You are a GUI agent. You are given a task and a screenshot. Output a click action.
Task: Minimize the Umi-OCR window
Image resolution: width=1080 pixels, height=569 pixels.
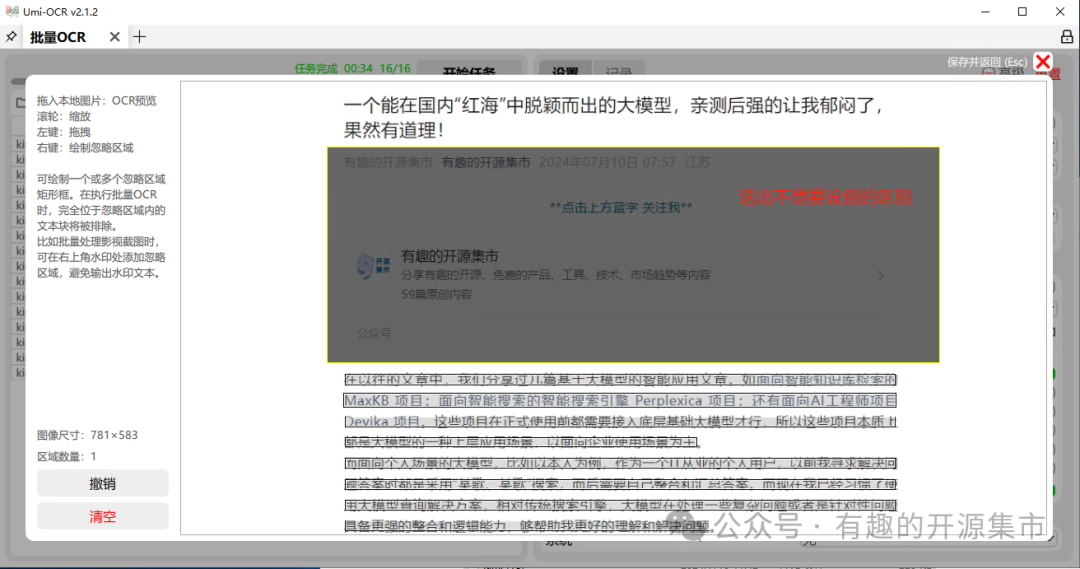pos(985,12)
